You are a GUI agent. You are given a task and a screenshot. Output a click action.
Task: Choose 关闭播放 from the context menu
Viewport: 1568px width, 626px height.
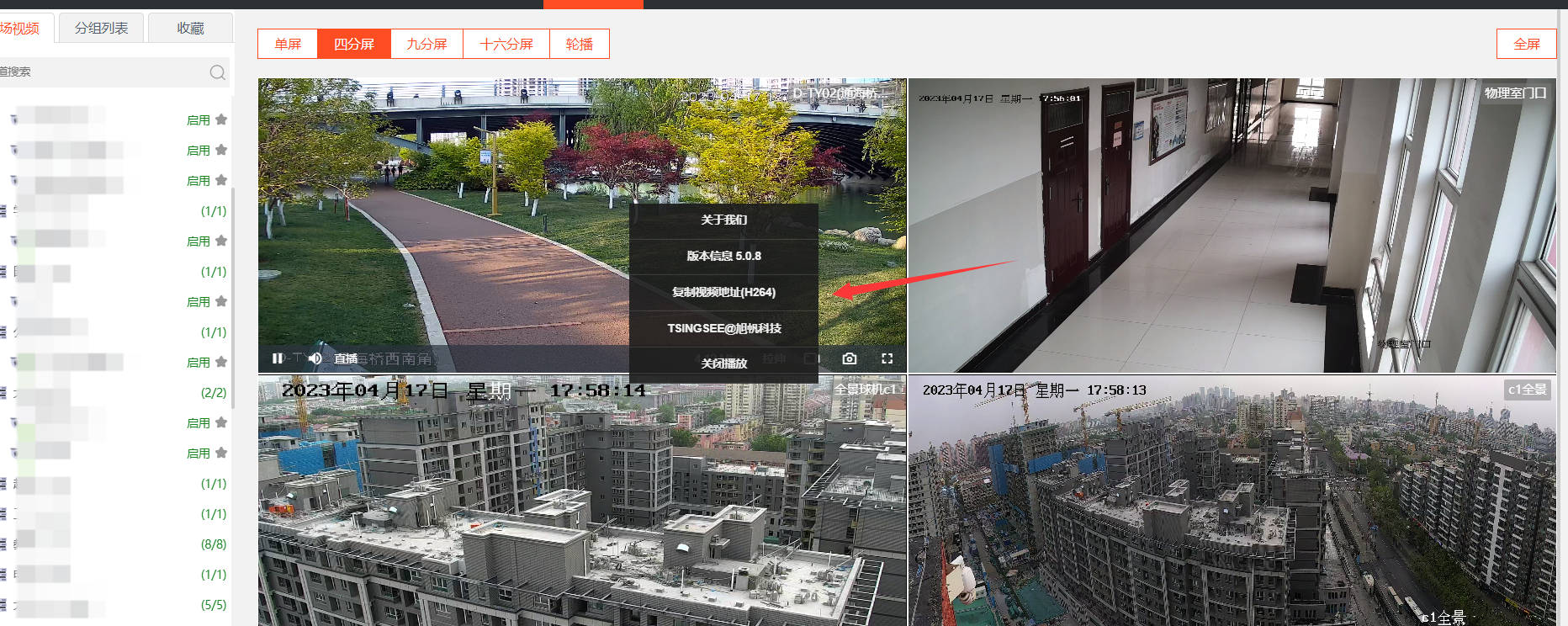pos(723,363)
